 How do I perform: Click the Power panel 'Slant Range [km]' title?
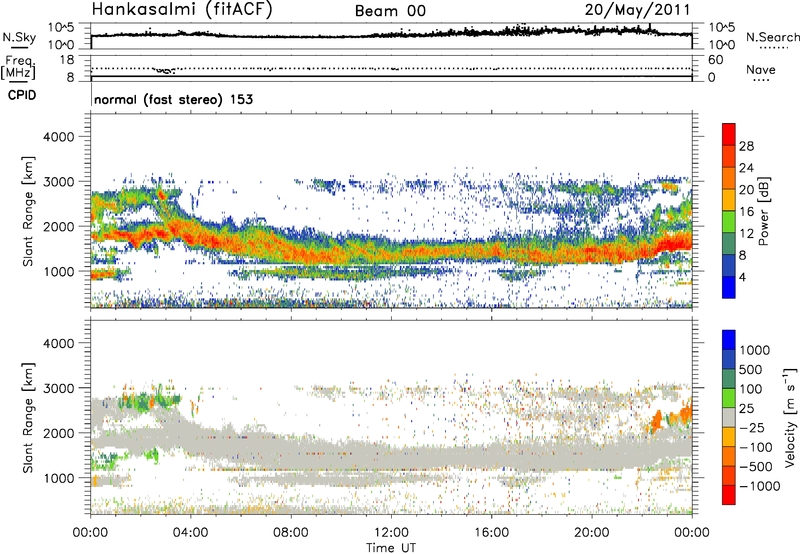click(x=28, y=211)
